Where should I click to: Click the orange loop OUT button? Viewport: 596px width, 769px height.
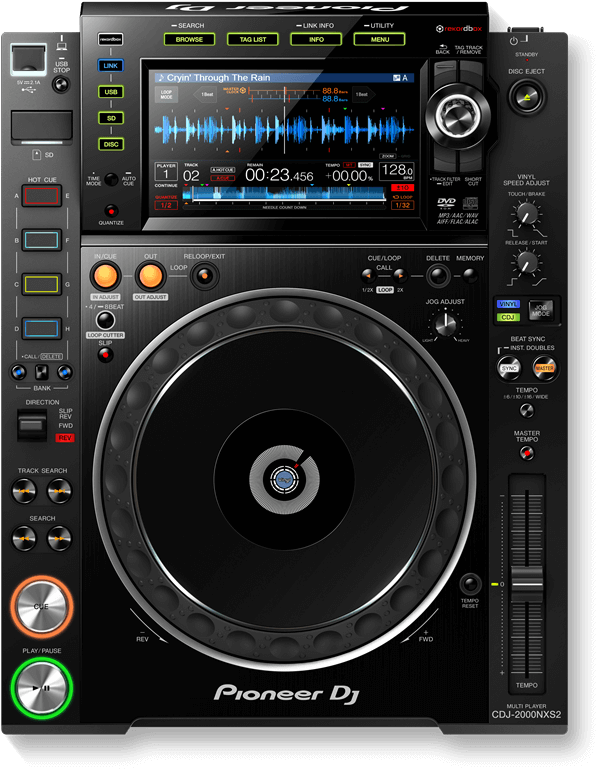tap(150, 276)
